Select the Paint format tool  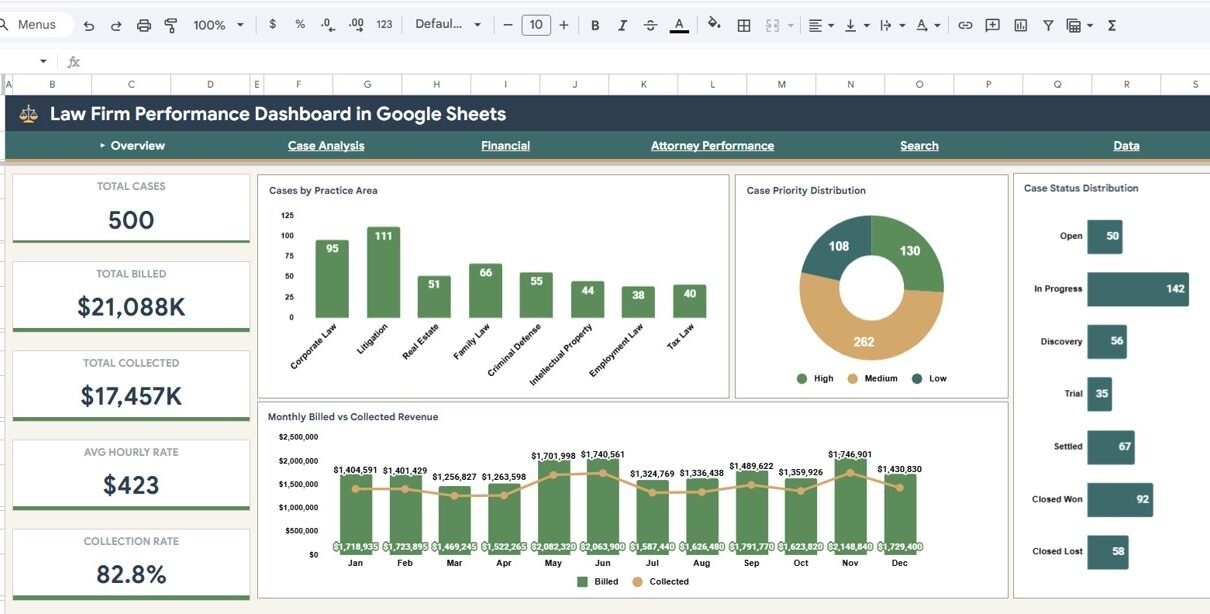[x=170, y=25]
